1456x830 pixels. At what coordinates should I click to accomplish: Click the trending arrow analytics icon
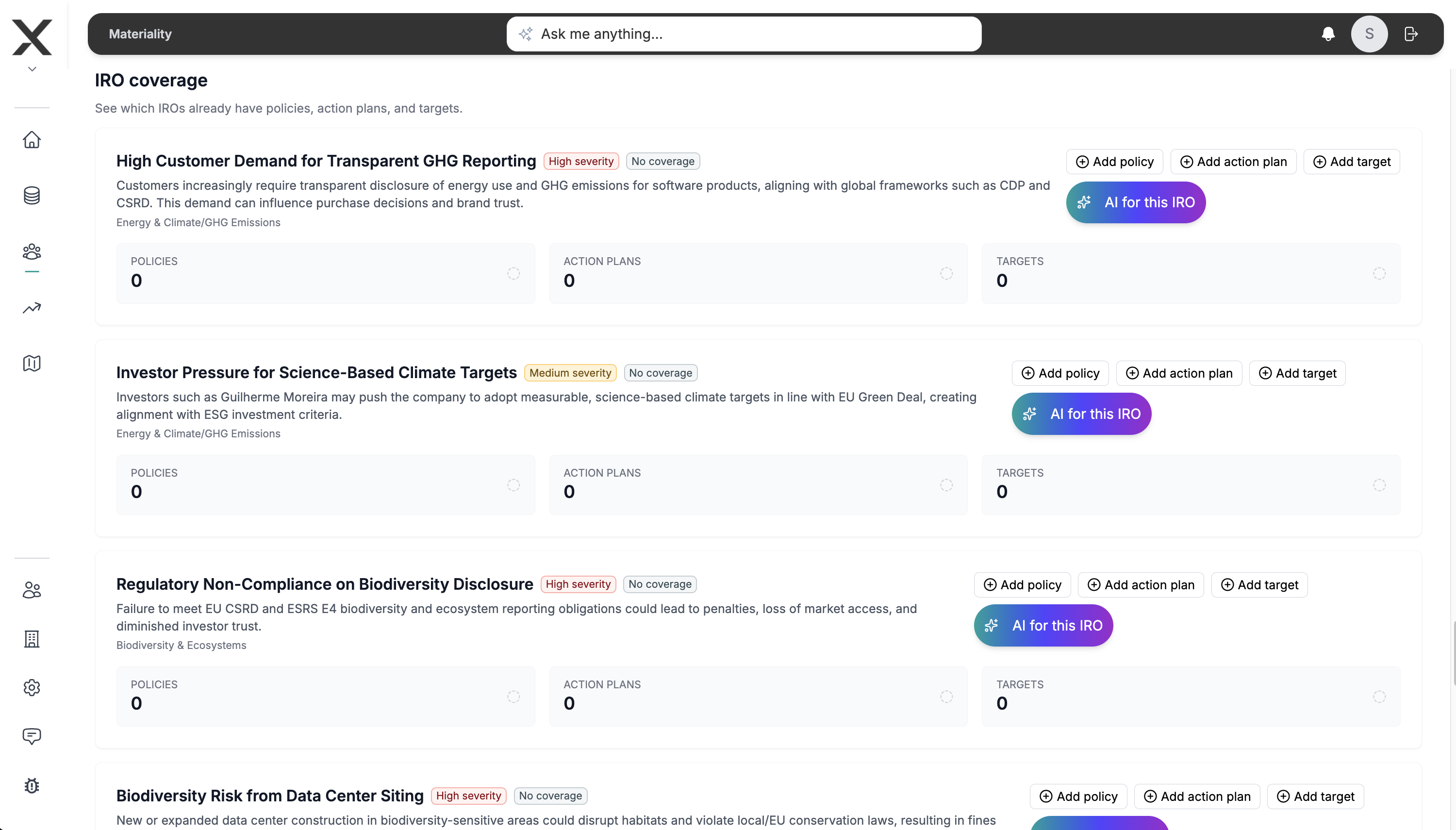tap(32, 308)
